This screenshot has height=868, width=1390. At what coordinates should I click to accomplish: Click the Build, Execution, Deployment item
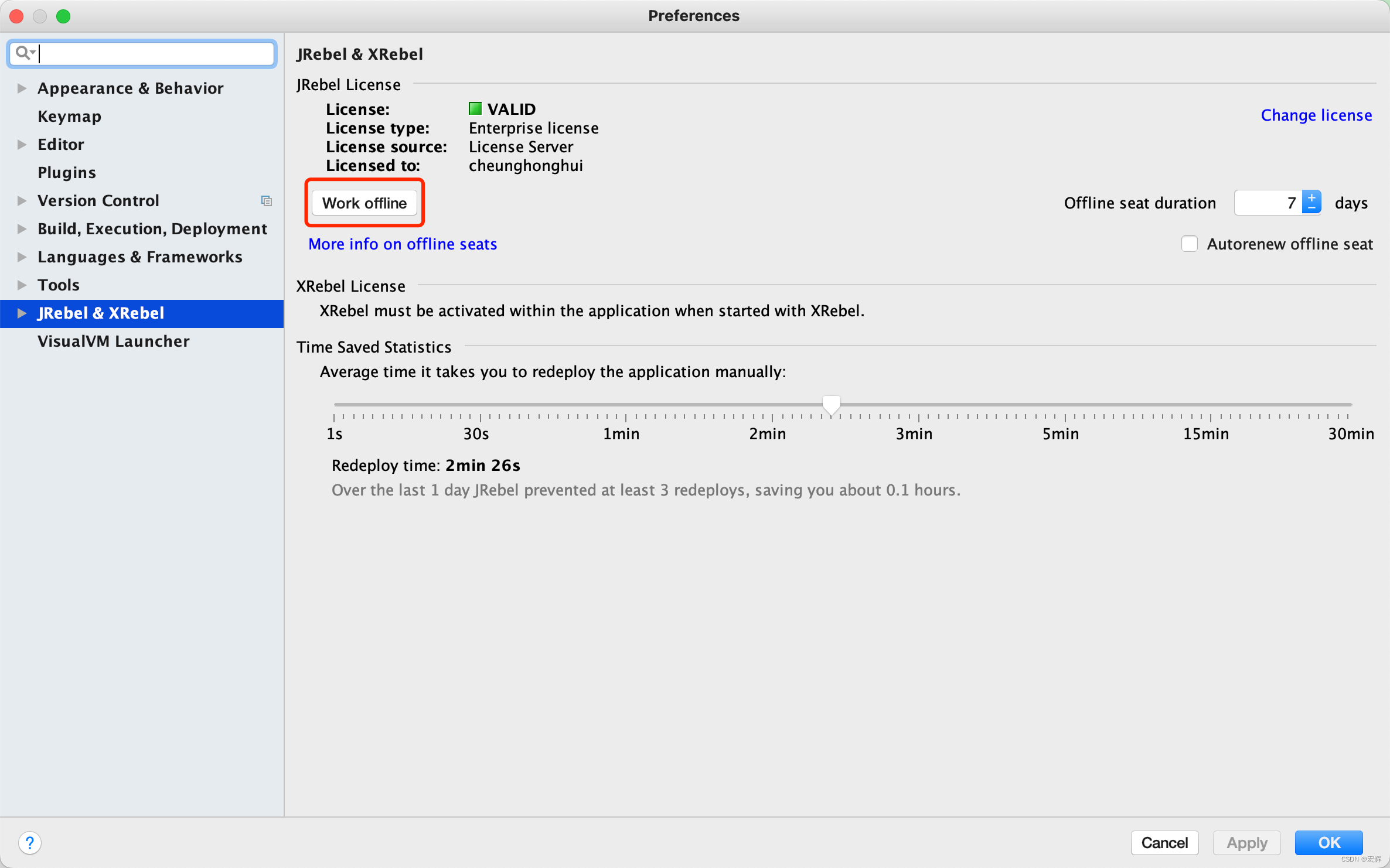152,229
